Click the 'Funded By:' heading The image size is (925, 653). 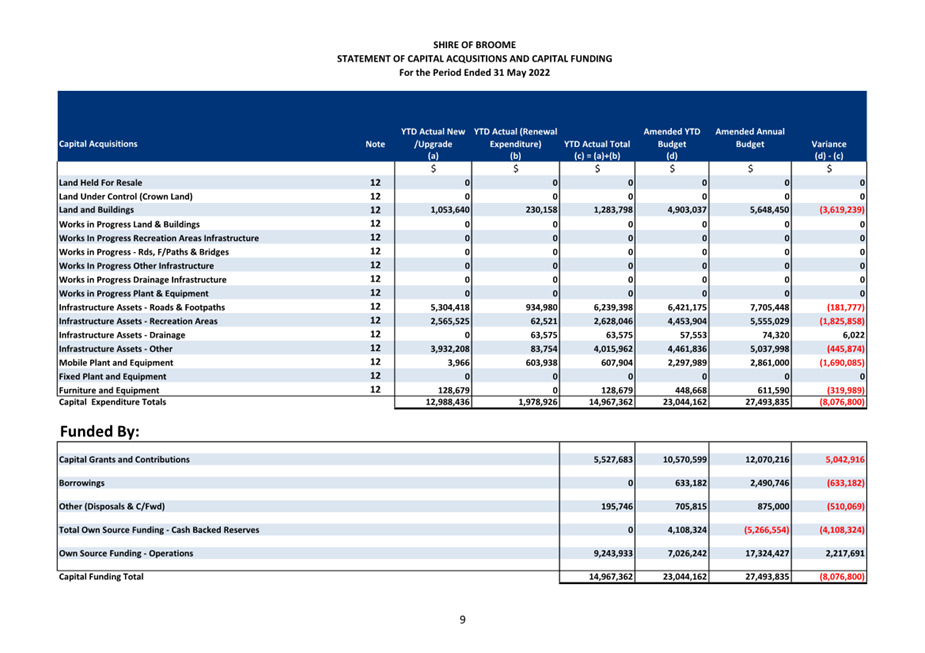coord(100,432)
